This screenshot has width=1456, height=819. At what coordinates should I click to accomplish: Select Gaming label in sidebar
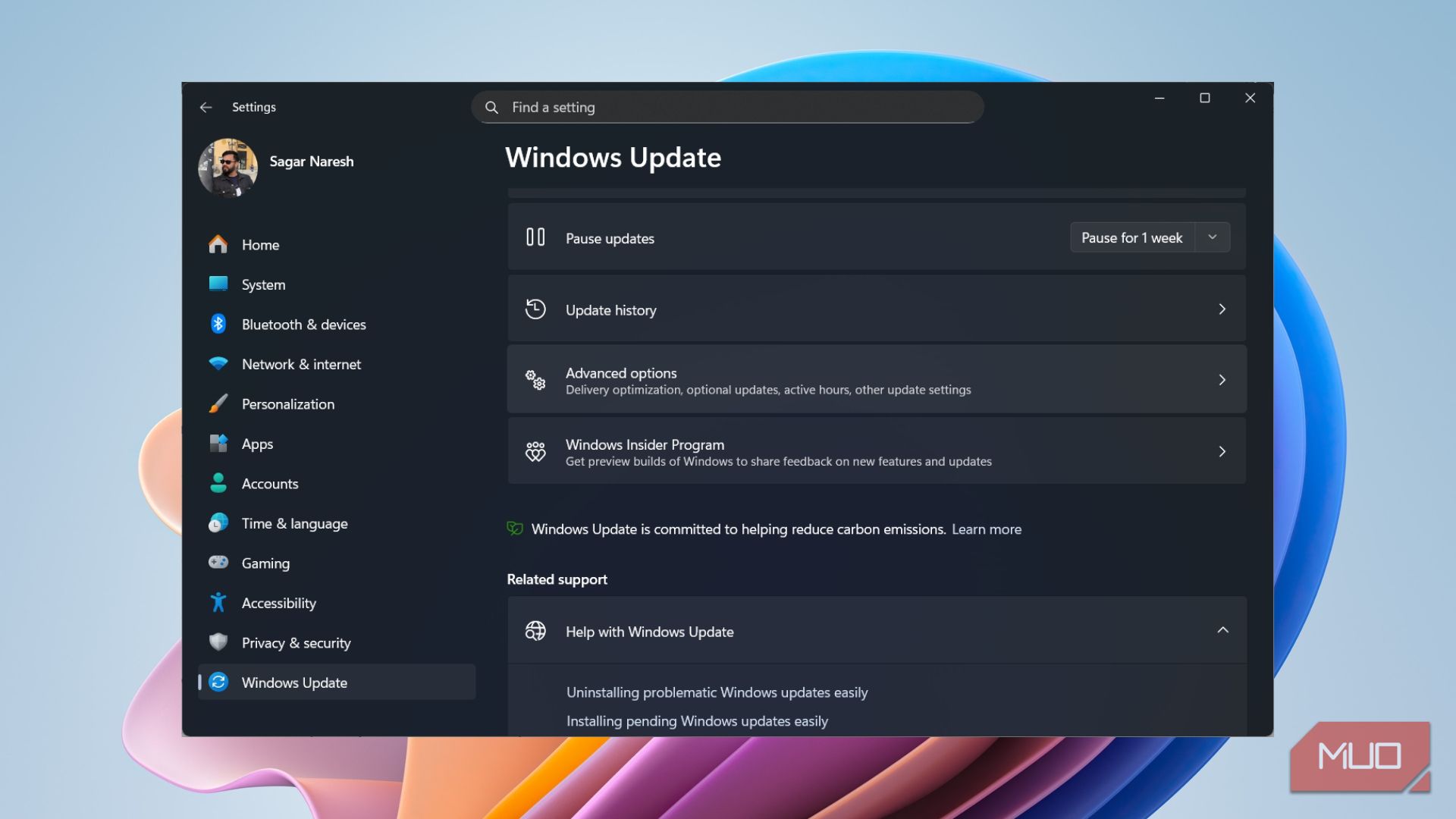point(265,563)
